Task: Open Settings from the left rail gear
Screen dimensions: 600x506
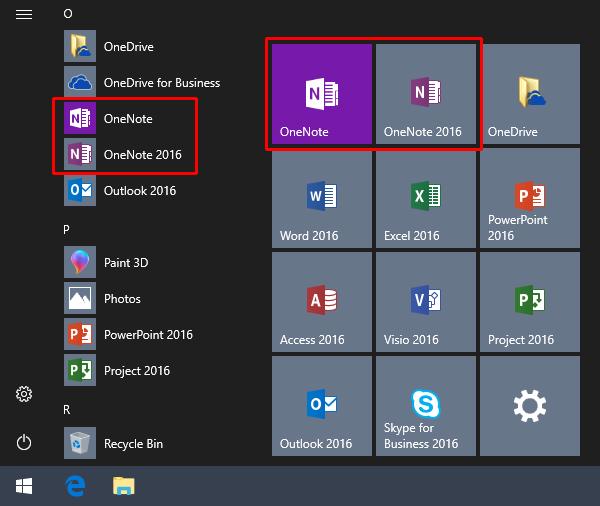Action: 24,394
